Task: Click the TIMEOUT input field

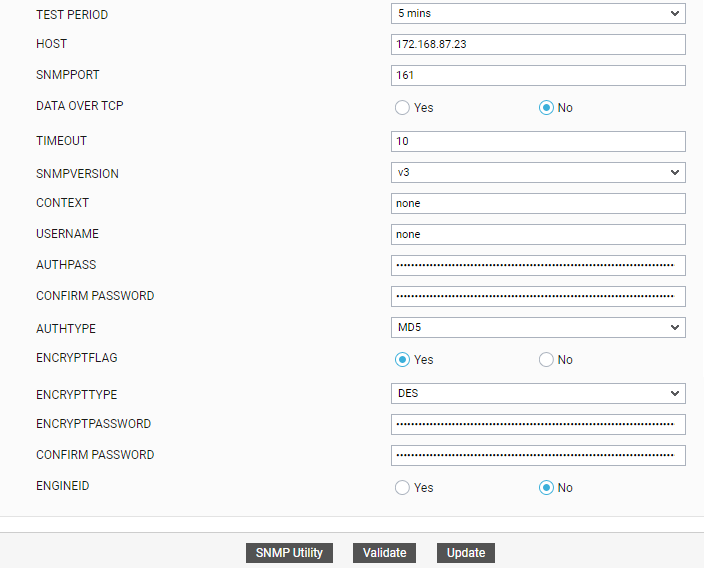Action: coord(538,142)
